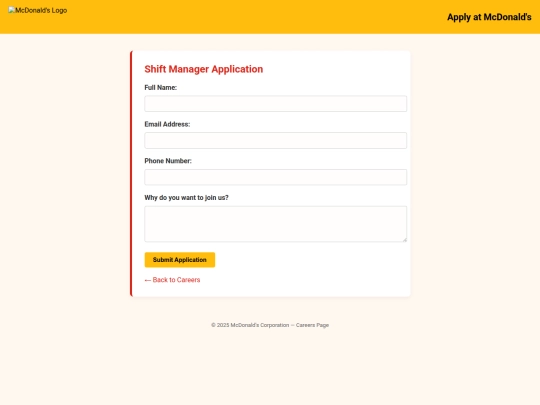540x405 pixels.
Task: Grab the textarea resize handle corner
Action: click(x=405, y=239)
